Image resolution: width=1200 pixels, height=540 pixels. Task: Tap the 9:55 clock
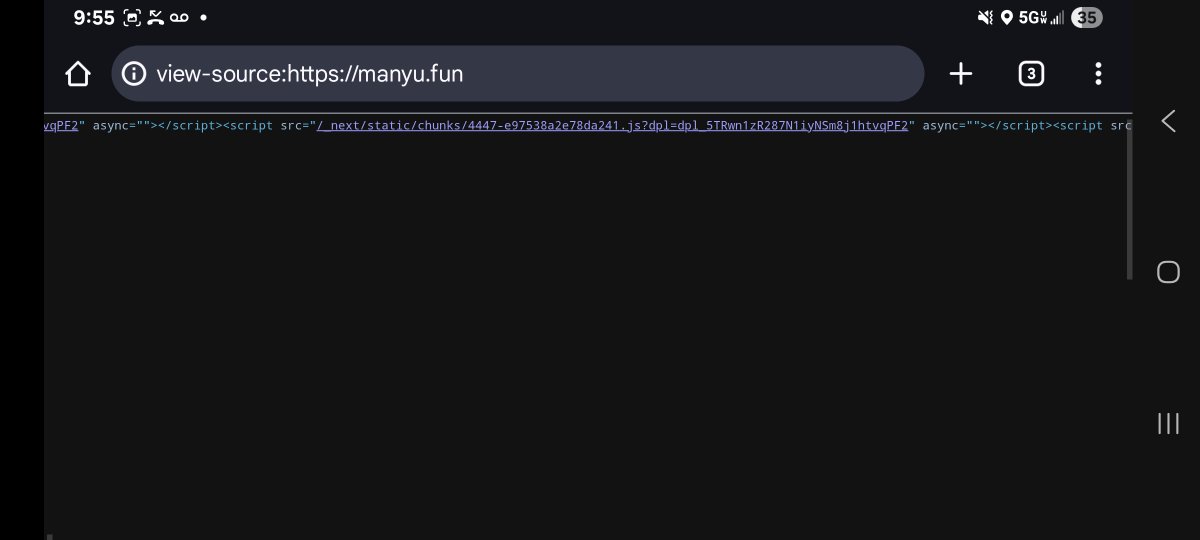(x=94, y=17)
